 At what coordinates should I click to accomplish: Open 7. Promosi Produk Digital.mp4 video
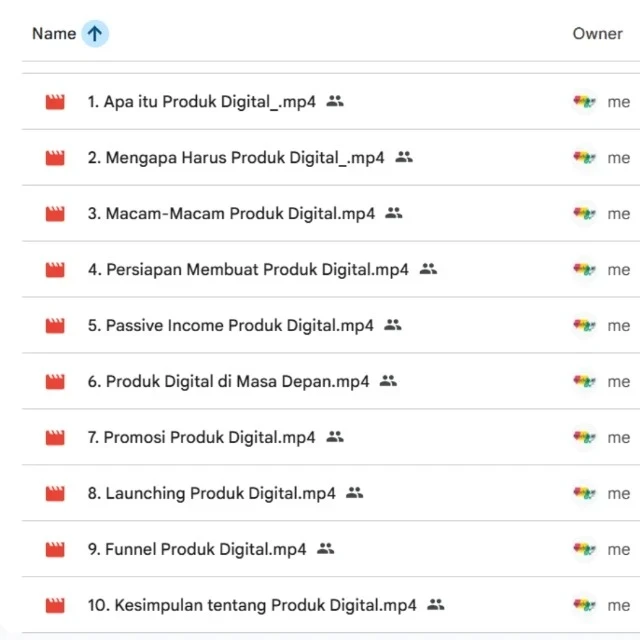coord(201,437)
